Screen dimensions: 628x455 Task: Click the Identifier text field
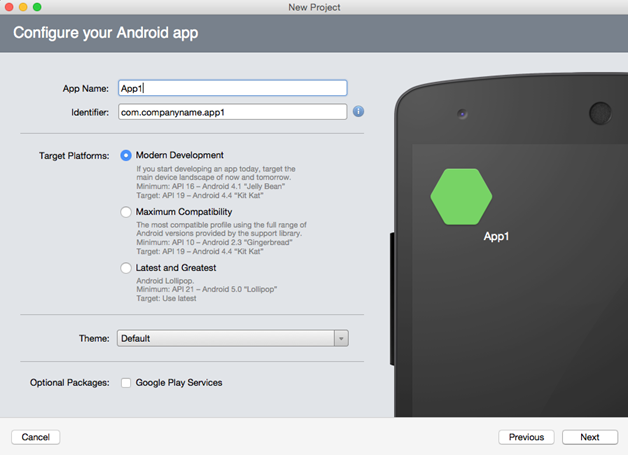tap(231, 112)
